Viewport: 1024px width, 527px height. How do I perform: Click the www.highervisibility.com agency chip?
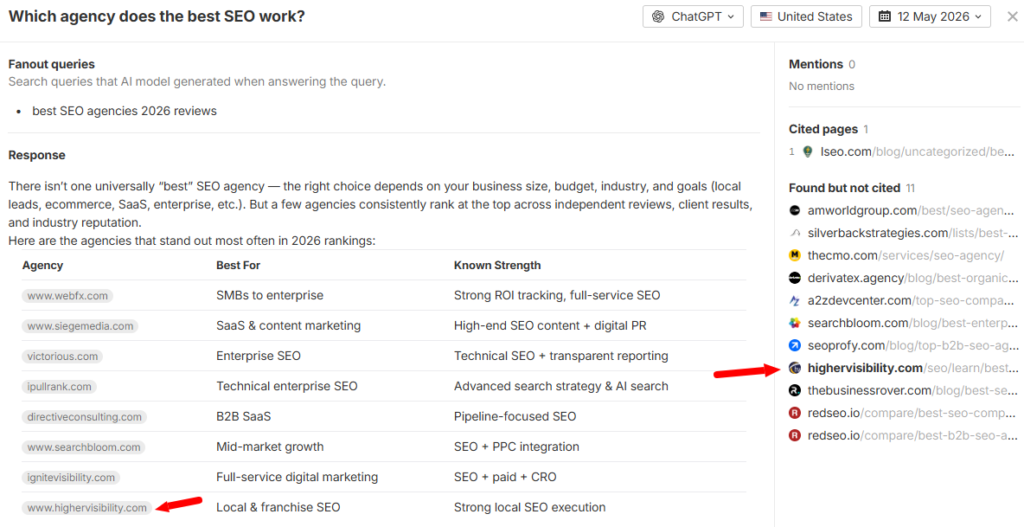click(x=87, y=507)
